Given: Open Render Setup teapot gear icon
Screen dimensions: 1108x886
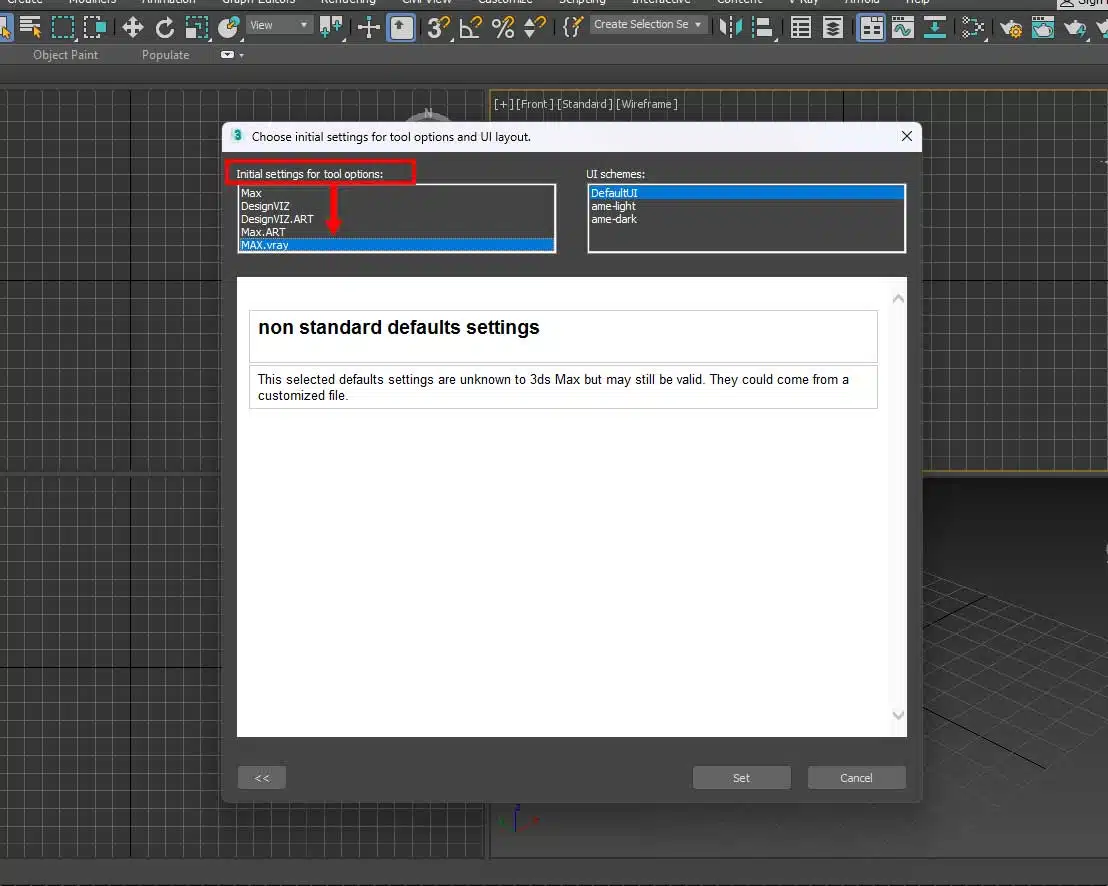Looking at the screenshot, I should click(x=1011, y=28).
